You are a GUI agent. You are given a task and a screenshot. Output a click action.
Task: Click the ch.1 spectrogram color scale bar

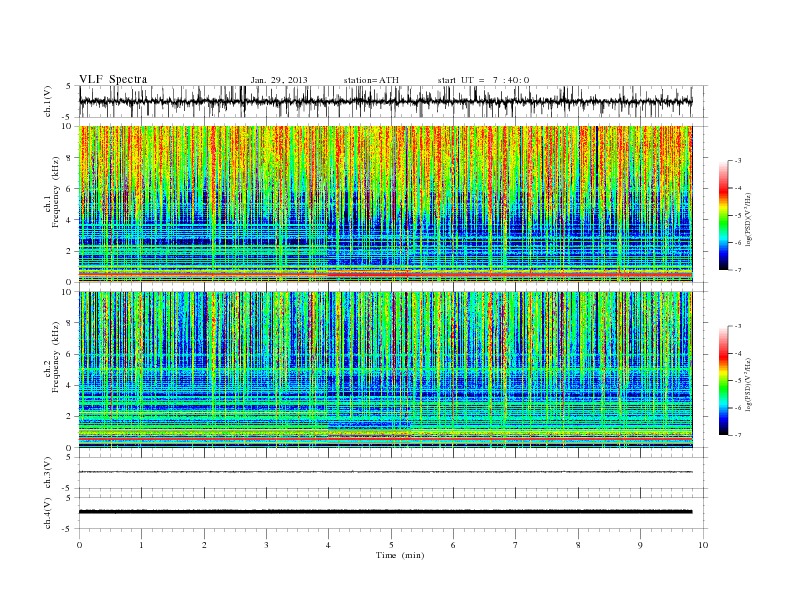[x=723, y=215]
